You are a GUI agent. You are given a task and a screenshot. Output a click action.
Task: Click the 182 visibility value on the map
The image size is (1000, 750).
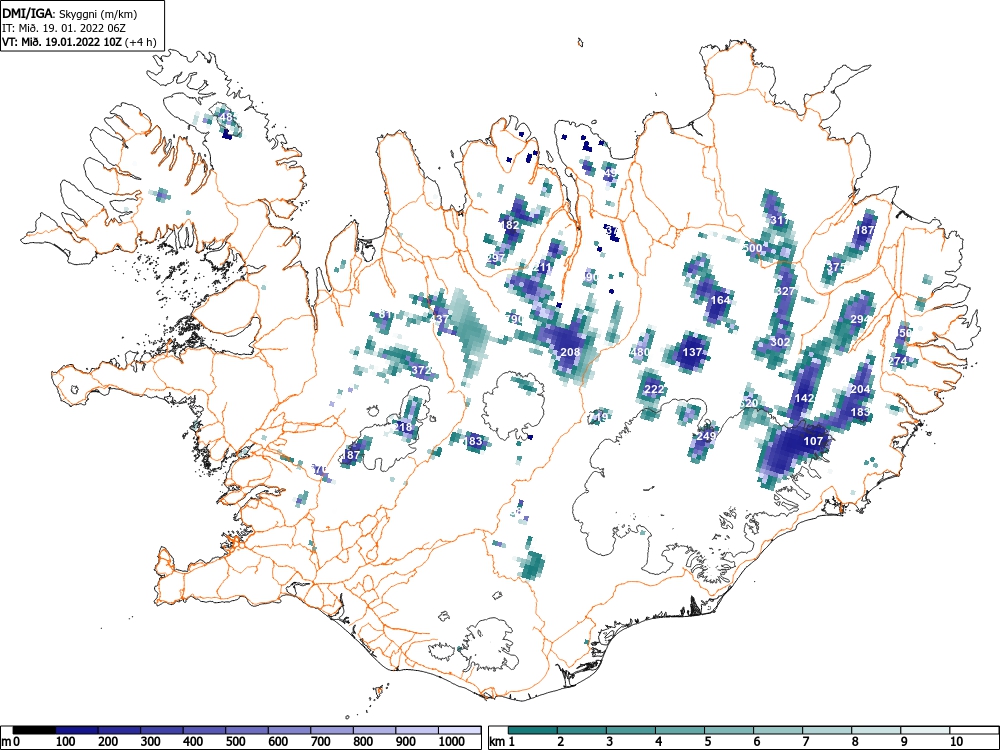510,225
